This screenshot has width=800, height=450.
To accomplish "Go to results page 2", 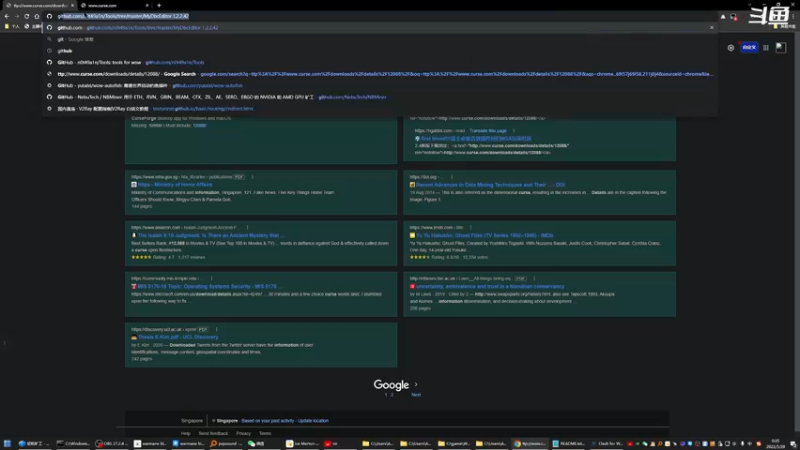I will pyautogui.click(x=392, y=395).
